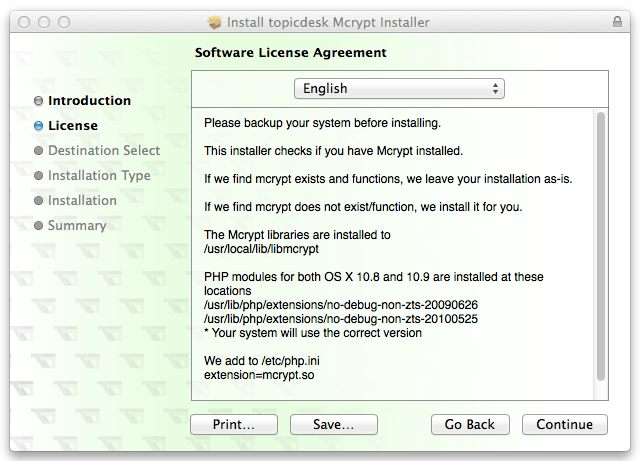
Task: Click the path ending non-zts-20100525
Action: [x=341, y=319]
